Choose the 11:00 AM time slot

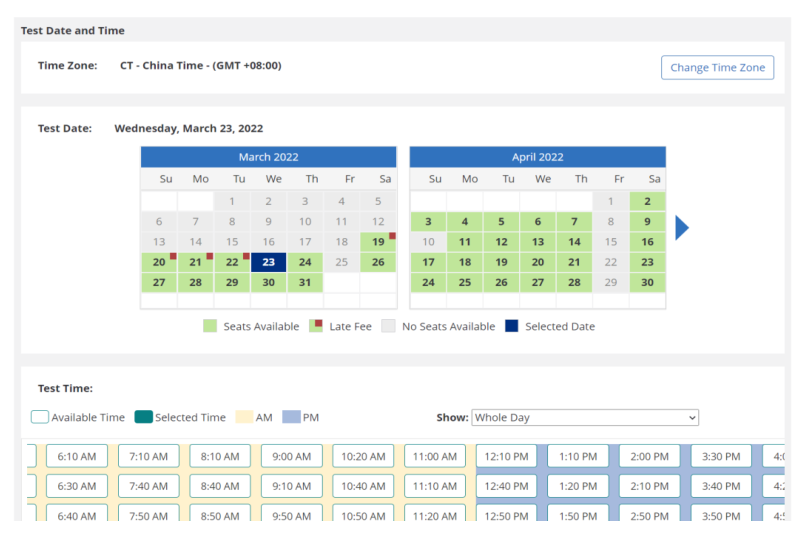pos(435,456)
